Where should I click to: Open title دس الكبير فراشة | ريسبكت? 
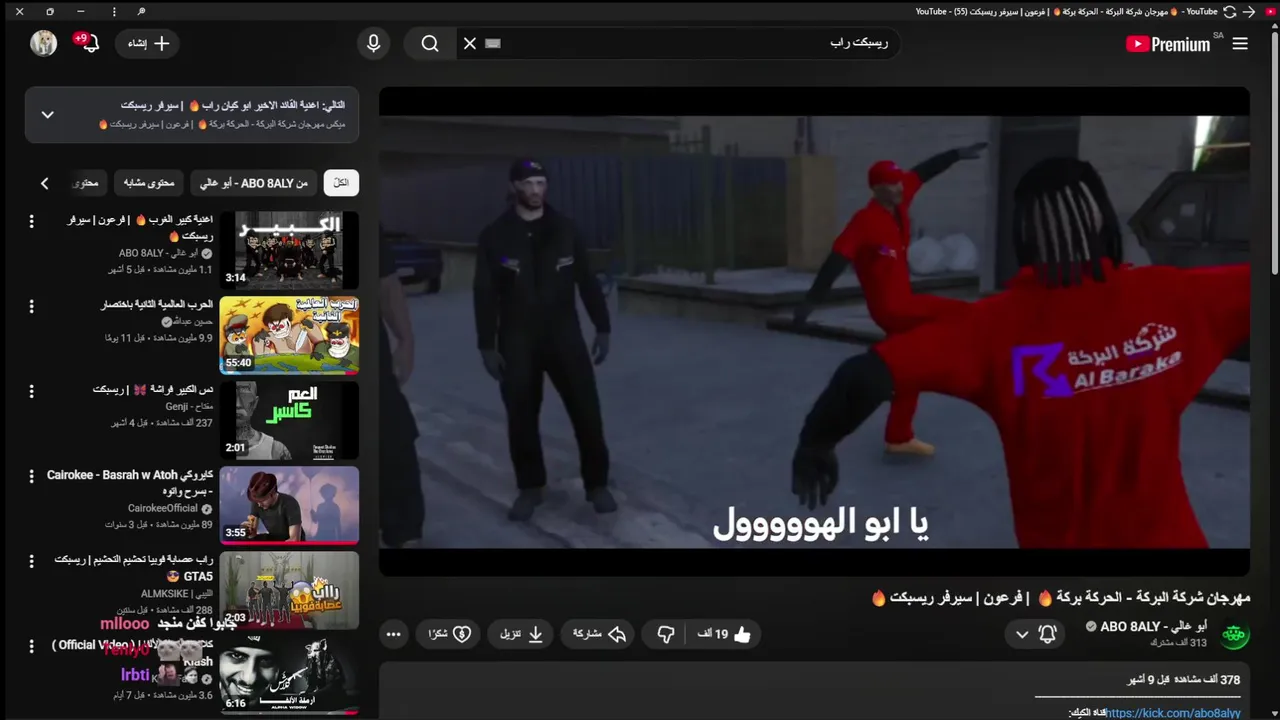click(x=153, y=389)
